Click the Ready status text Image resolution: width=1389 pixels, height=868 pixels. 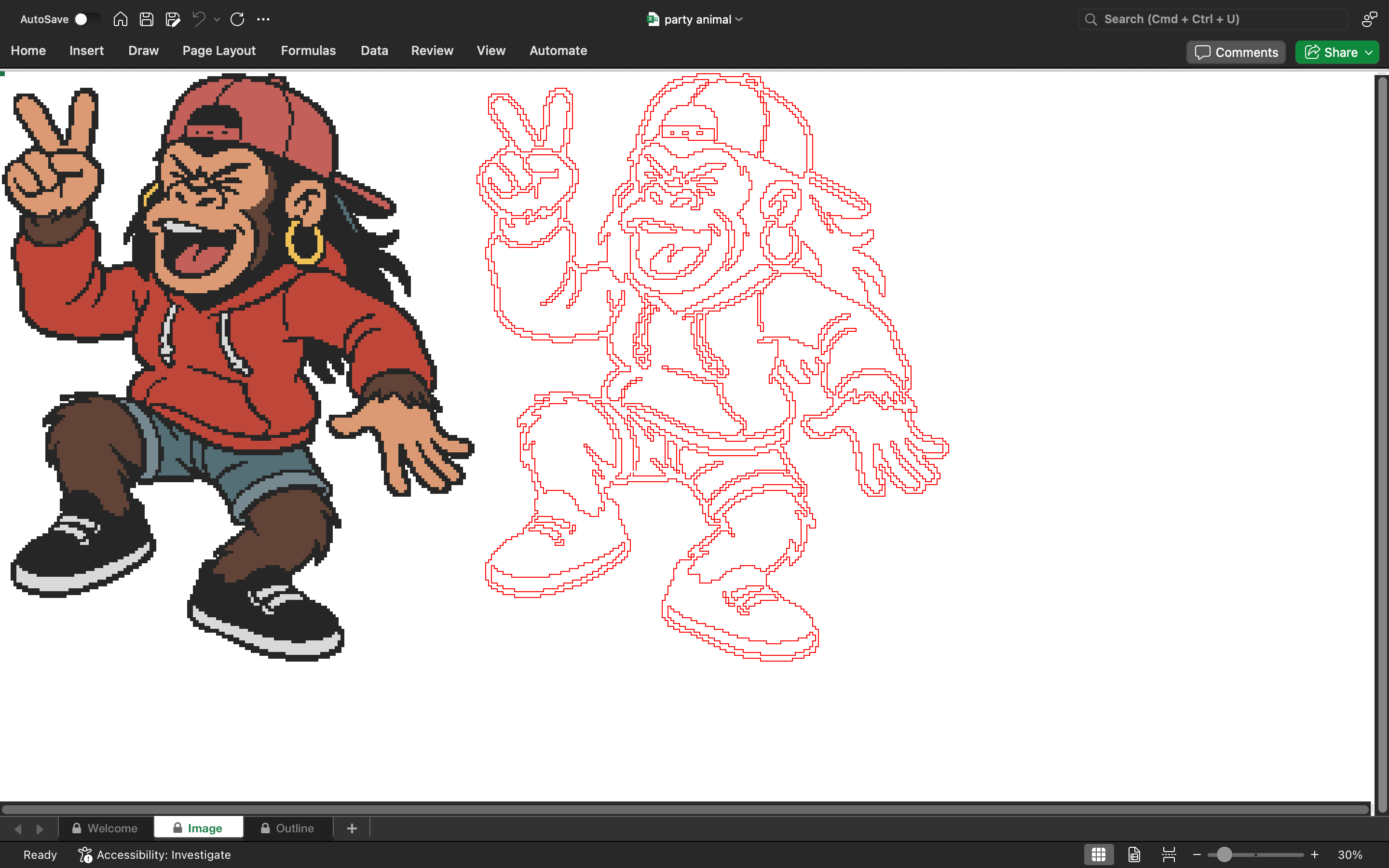click(40, 855)
